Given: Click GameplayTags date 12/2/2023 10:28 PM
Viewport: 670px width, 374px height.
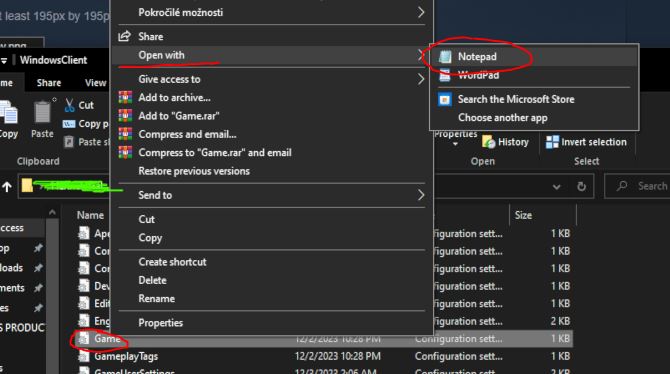Looking at the screenshot, I should coord(338,356).
